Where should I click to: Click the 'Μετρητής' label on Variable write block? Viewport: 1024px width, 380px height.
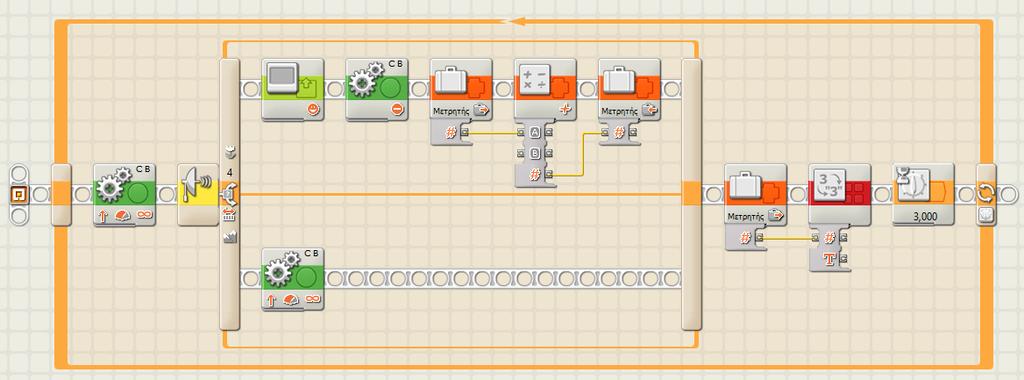click(620, 112)
